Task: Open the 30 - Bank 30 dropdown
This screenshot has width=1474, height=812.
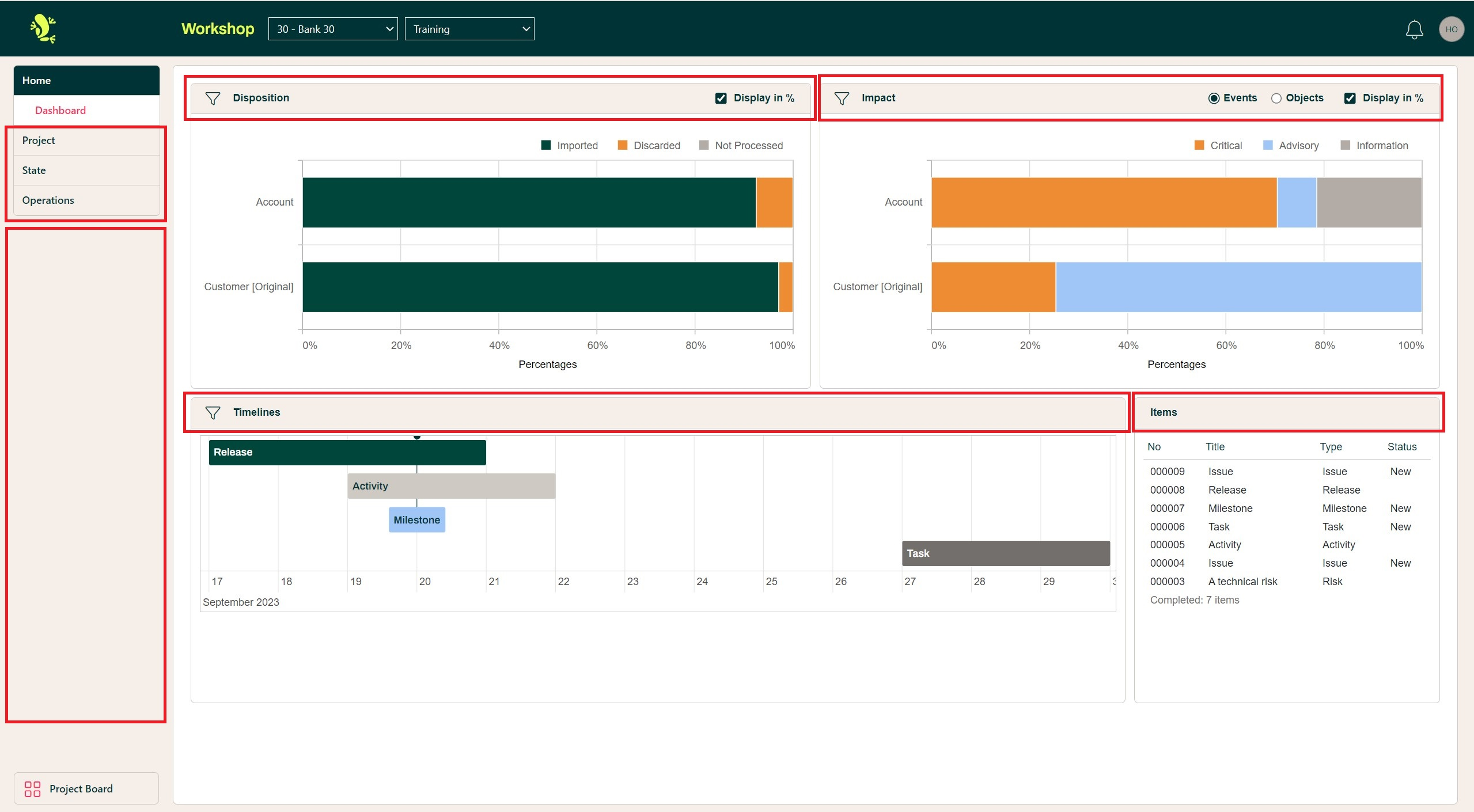Action: pos(333,29)
